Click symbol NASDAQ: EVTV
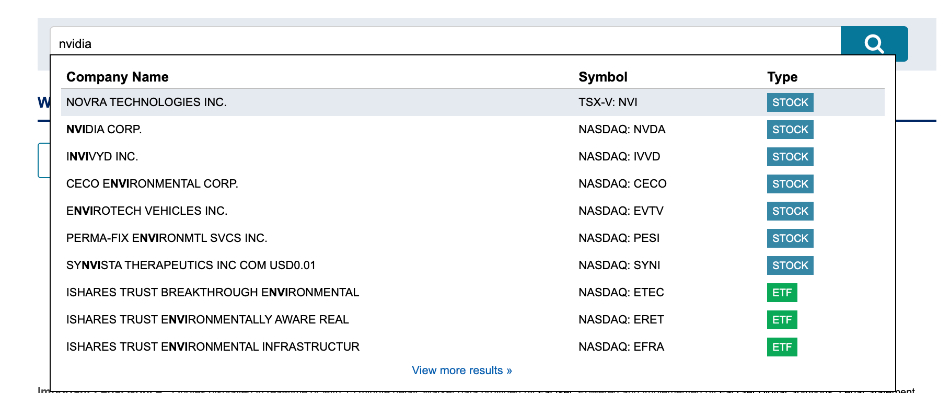 tap(620, 211)
